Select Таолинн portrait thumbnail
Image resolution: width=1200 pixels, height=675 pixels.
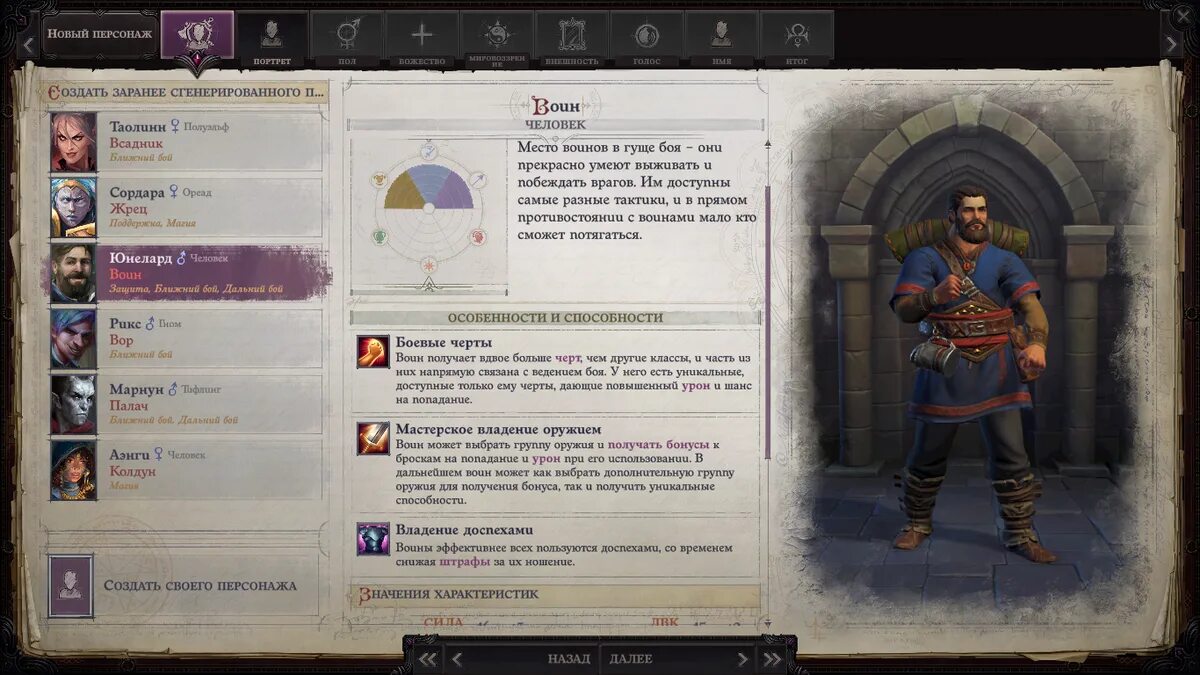(74, 142)
